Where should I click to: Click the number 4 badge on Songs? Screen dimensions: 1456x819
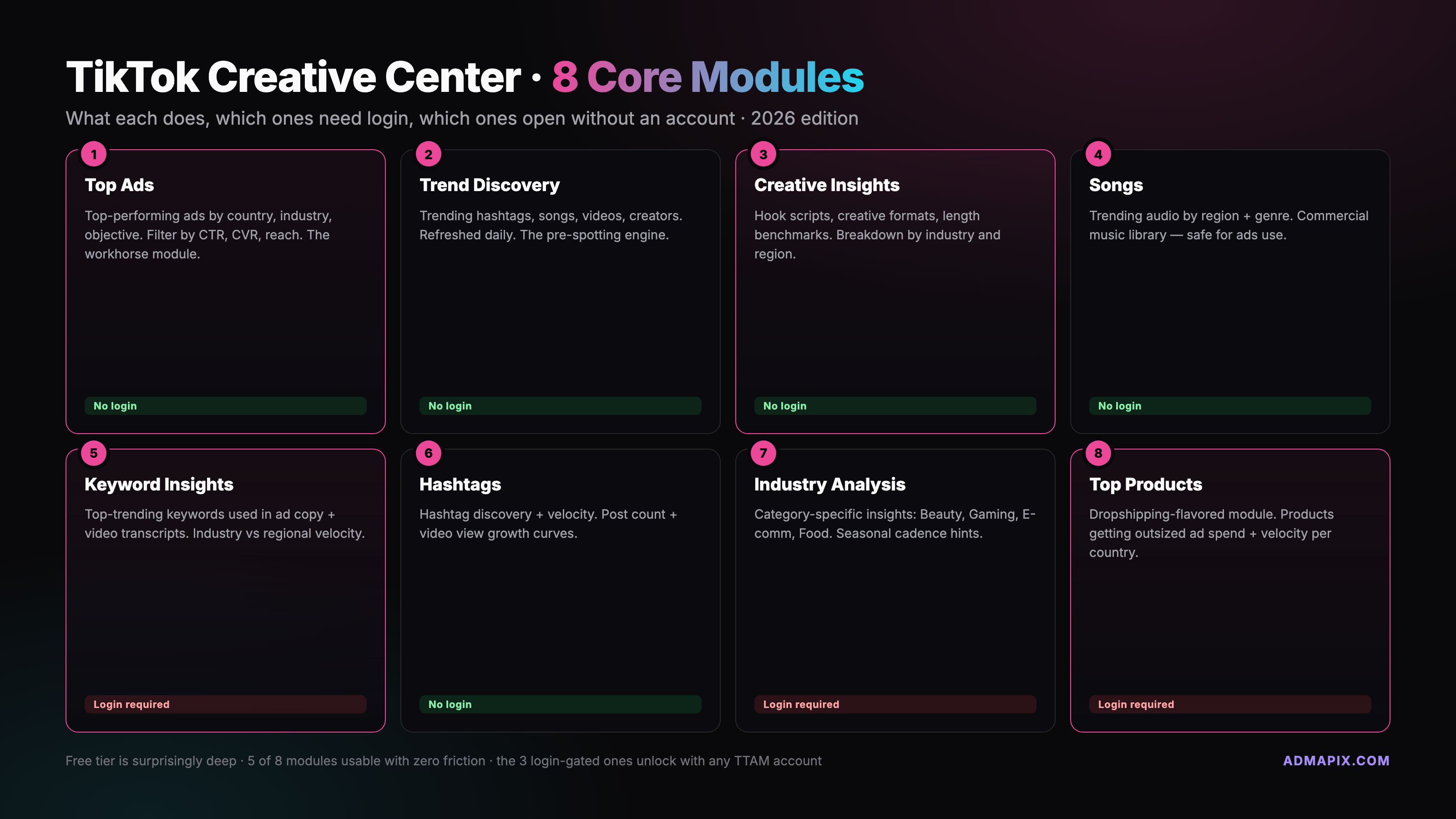click(x=1098, y=154)
